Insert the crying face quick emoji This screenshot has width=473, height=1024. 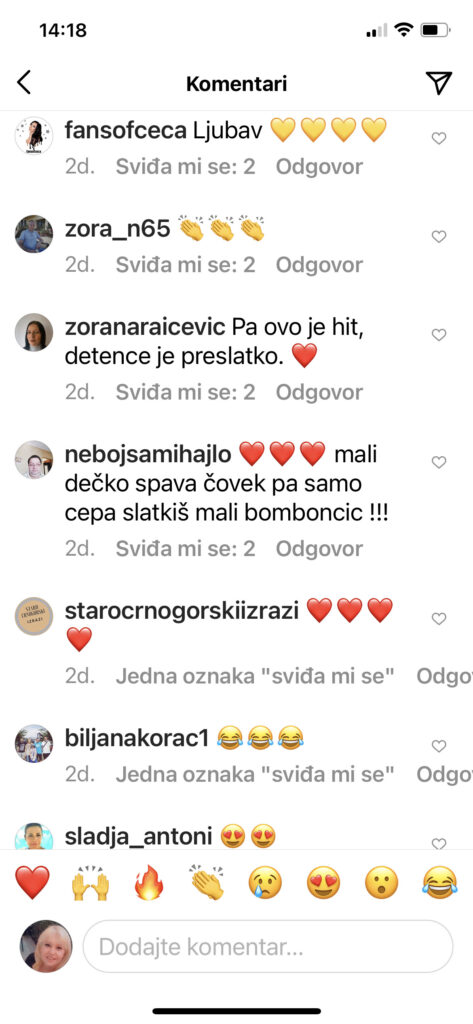coord(265,883)
